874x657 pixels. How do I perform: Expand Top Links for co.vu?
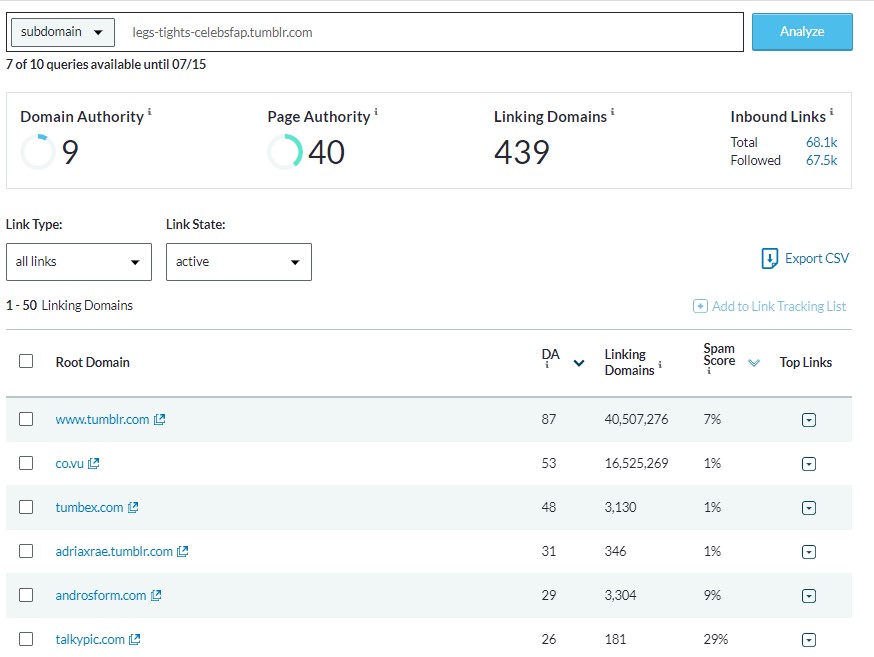pyautogui.click(x=809, y=464)
